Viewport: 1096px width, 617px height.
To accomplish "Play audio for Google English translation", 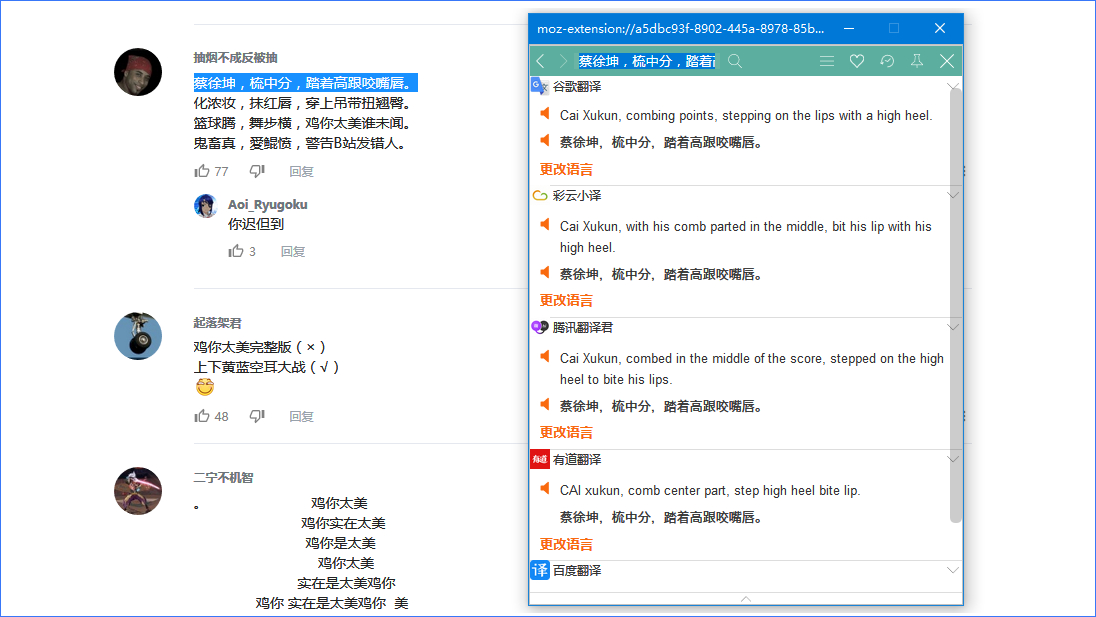I will click(x=545, y=114).
